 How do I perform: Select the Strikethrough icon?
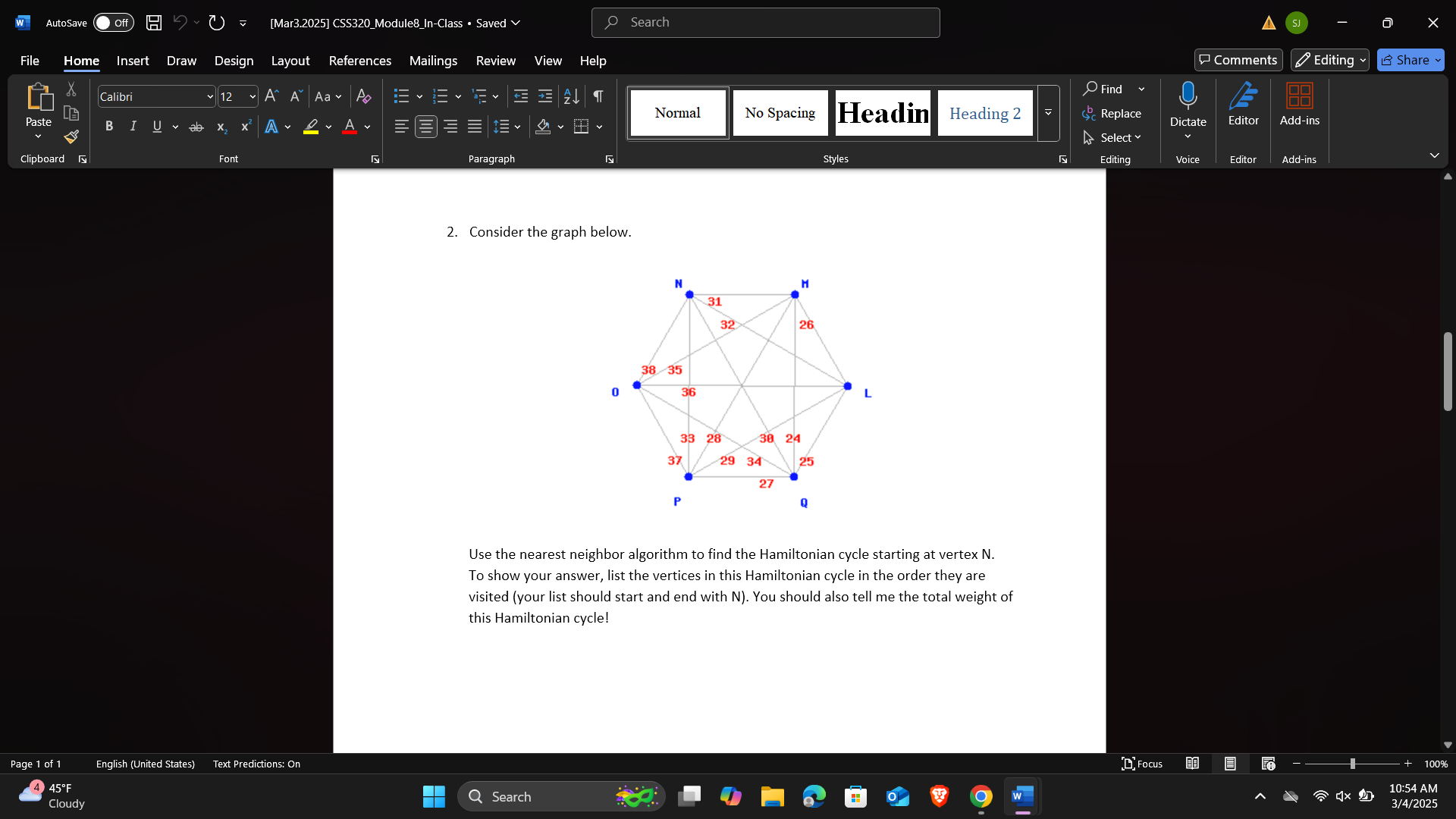pos(196,127)
